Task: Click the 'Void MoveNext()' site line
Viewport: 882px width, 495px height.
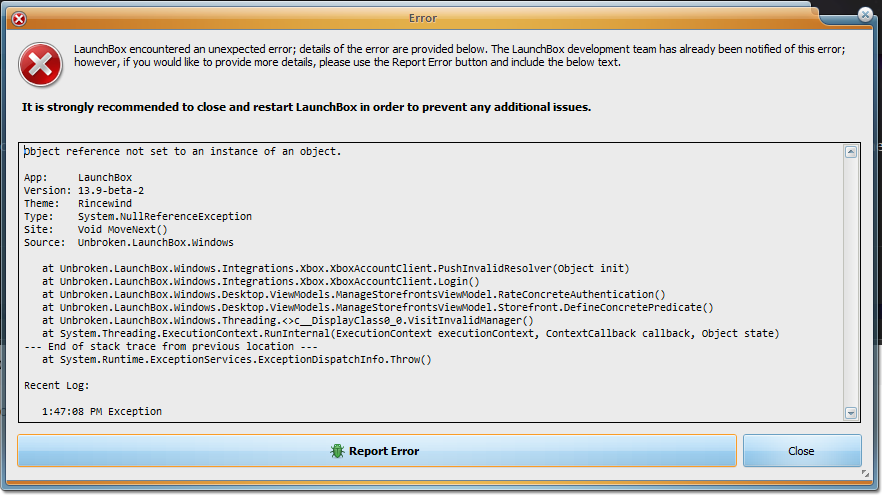Action: tap(96, 229)
